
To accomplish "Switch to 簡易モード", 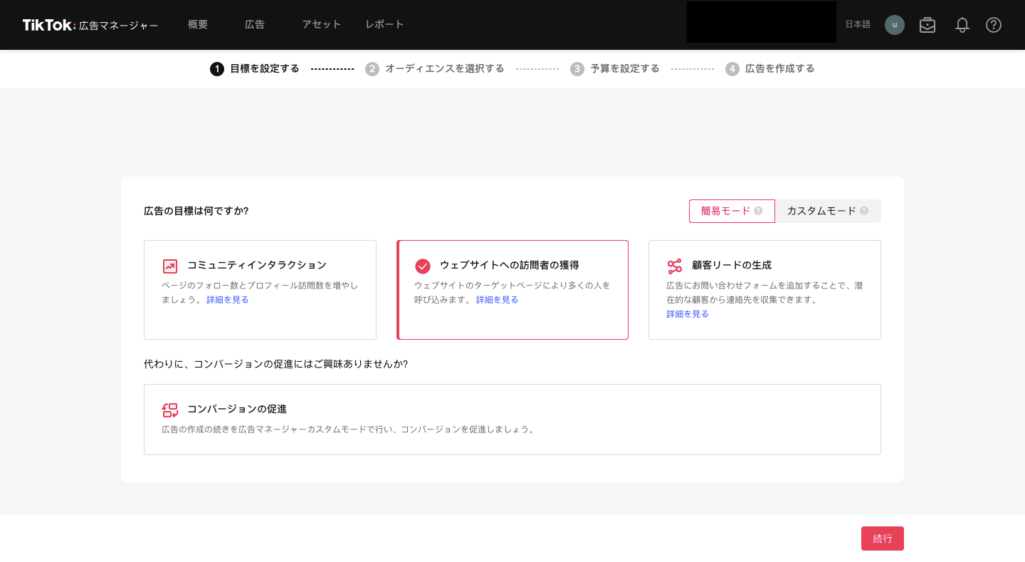I will tap(731, 211).
